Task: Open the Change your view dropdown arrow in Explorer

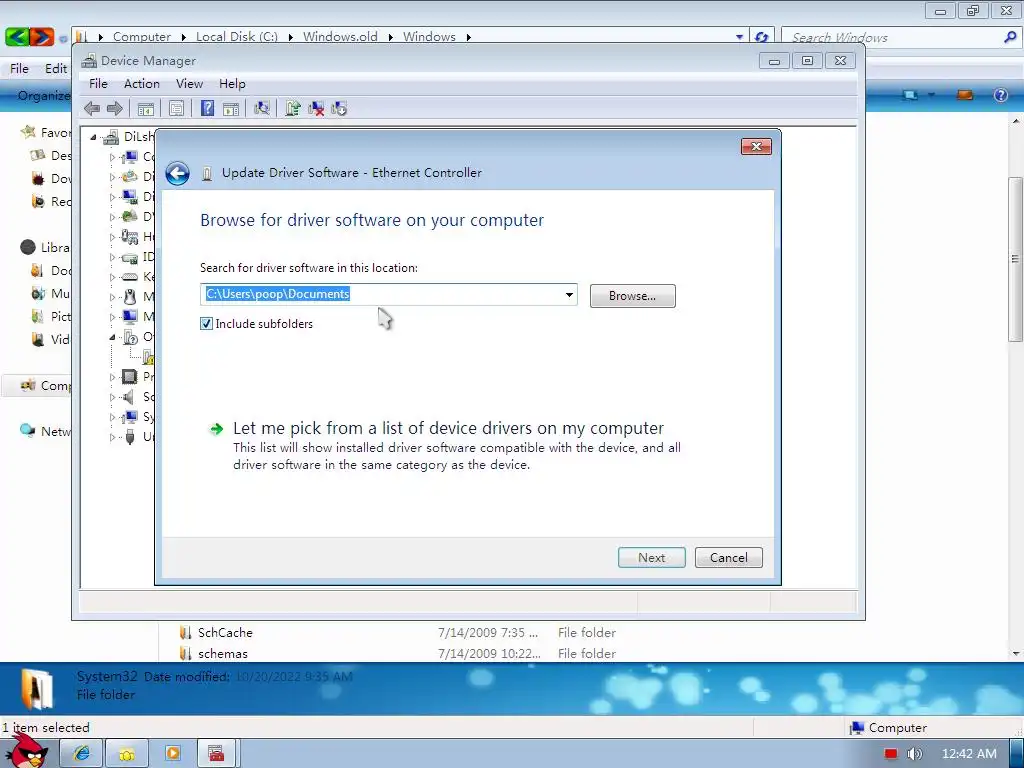Action: [x=931, y=95]
